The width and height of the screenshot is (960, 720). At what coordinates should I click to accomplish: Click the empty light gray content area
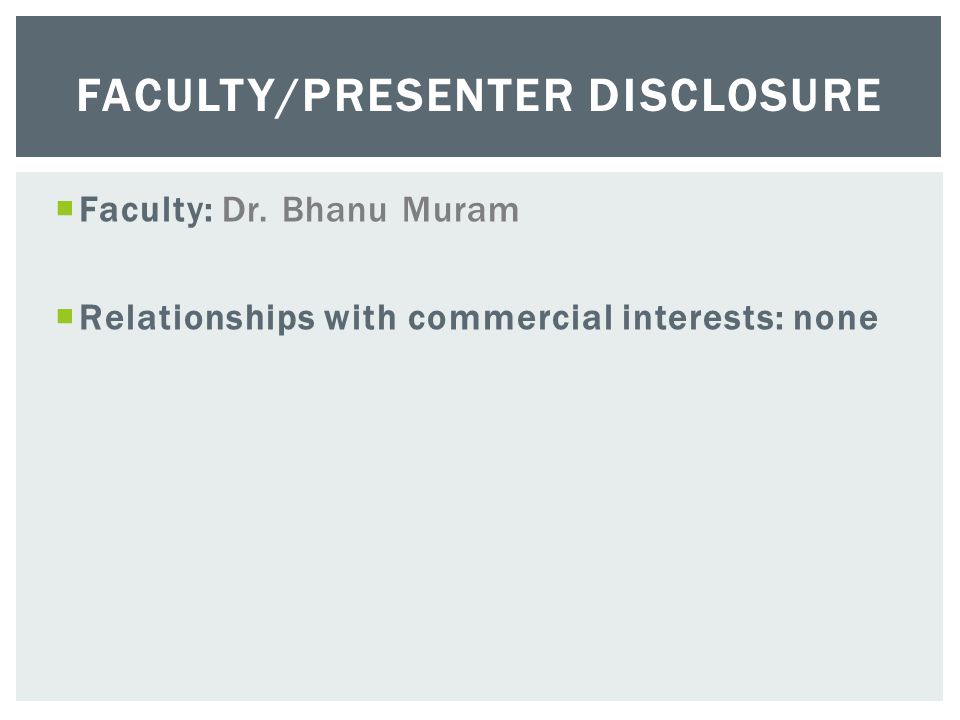pos(479,520)
